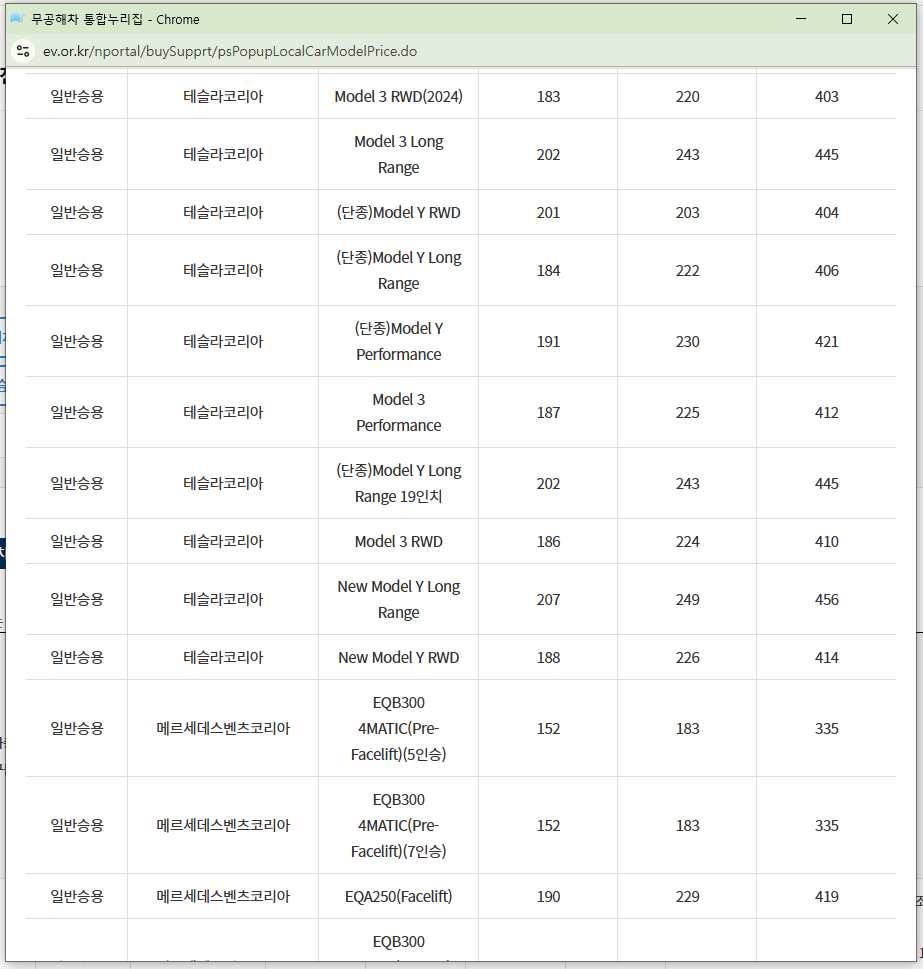The width and height of the screenshot is (923, 969).
Task: Minimize the Chrome popup window
Action: point(801,19)
